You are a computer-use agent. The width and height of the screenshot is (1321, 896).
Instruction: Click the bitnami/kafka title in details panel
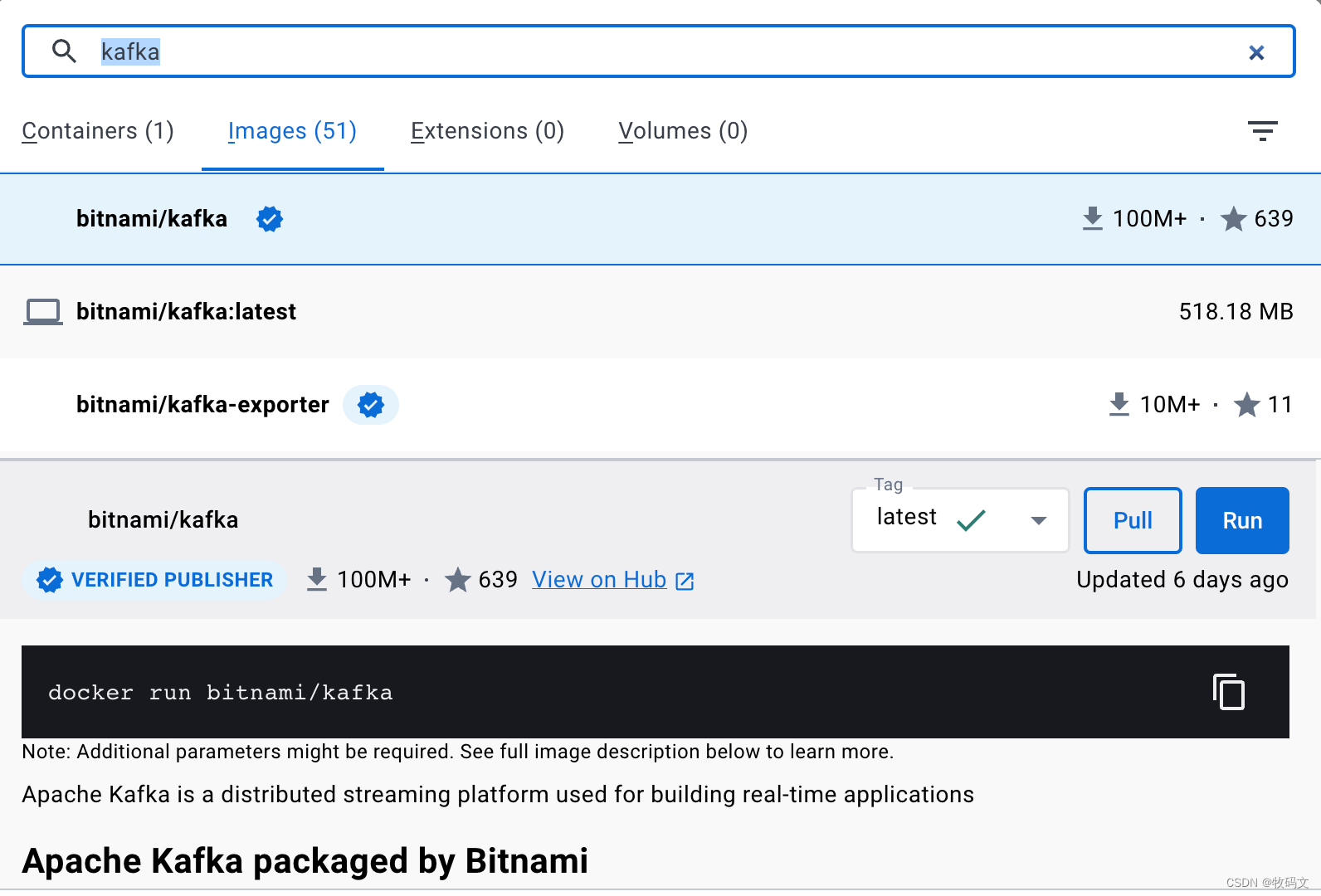(163, 520)
